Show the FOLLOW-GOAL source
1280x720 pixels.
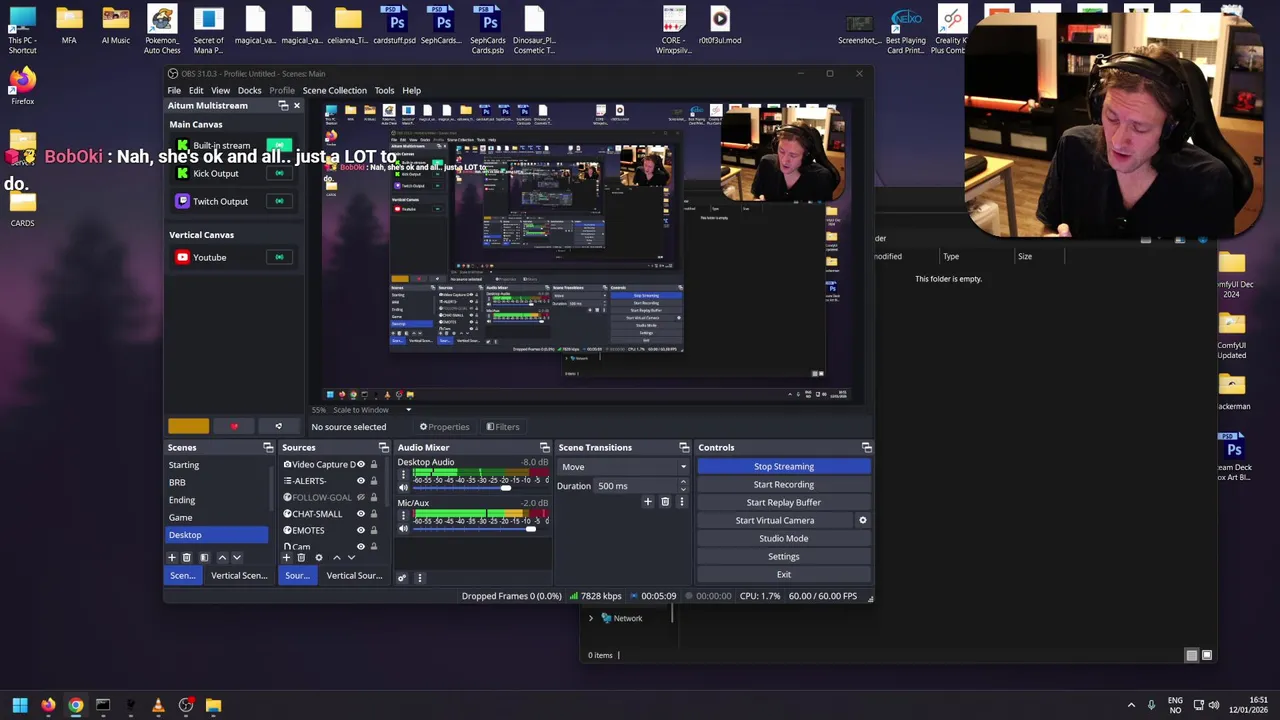[x=361, y=497]
